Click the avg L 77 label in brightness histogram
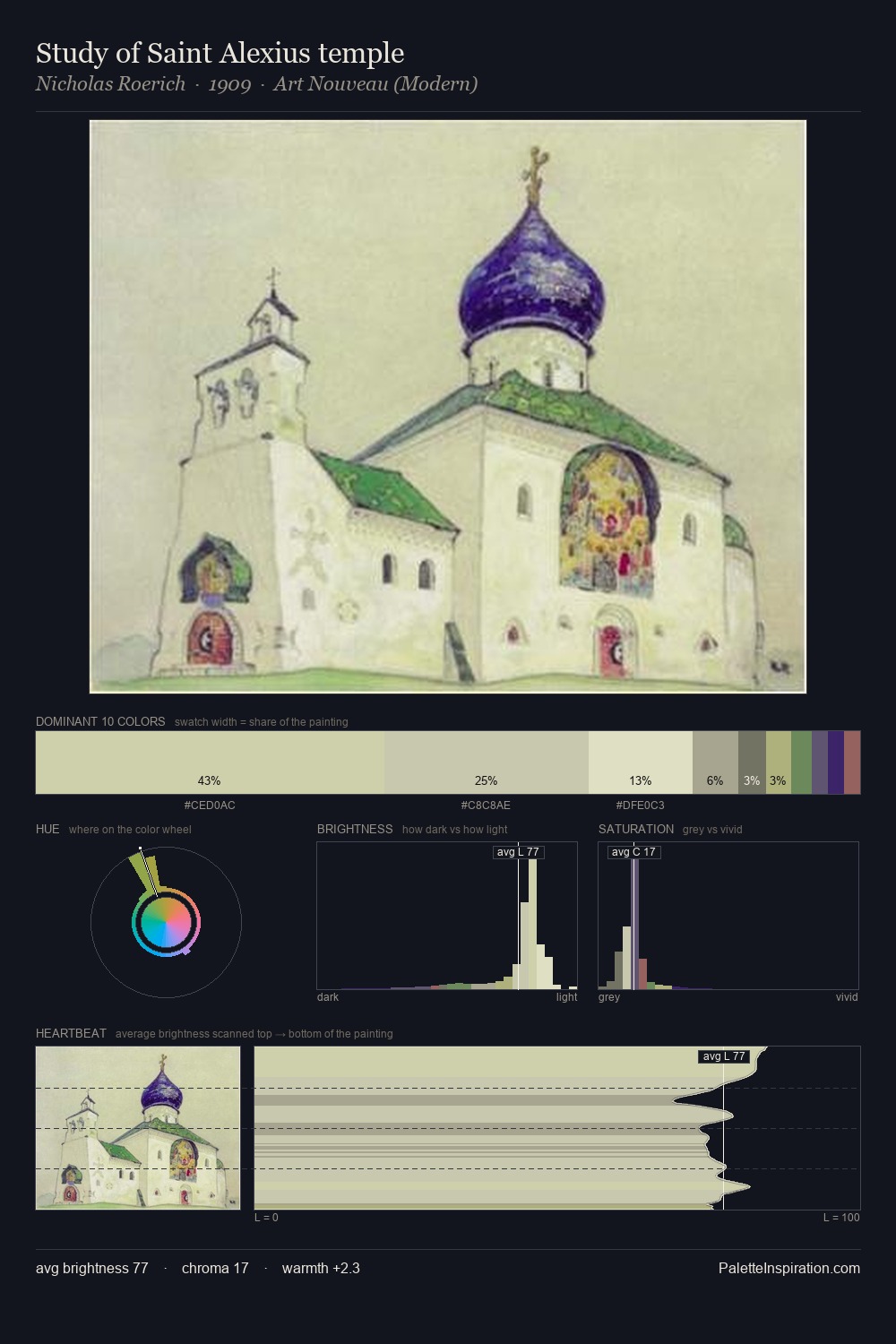896x1344 pixels. [519, 852]
